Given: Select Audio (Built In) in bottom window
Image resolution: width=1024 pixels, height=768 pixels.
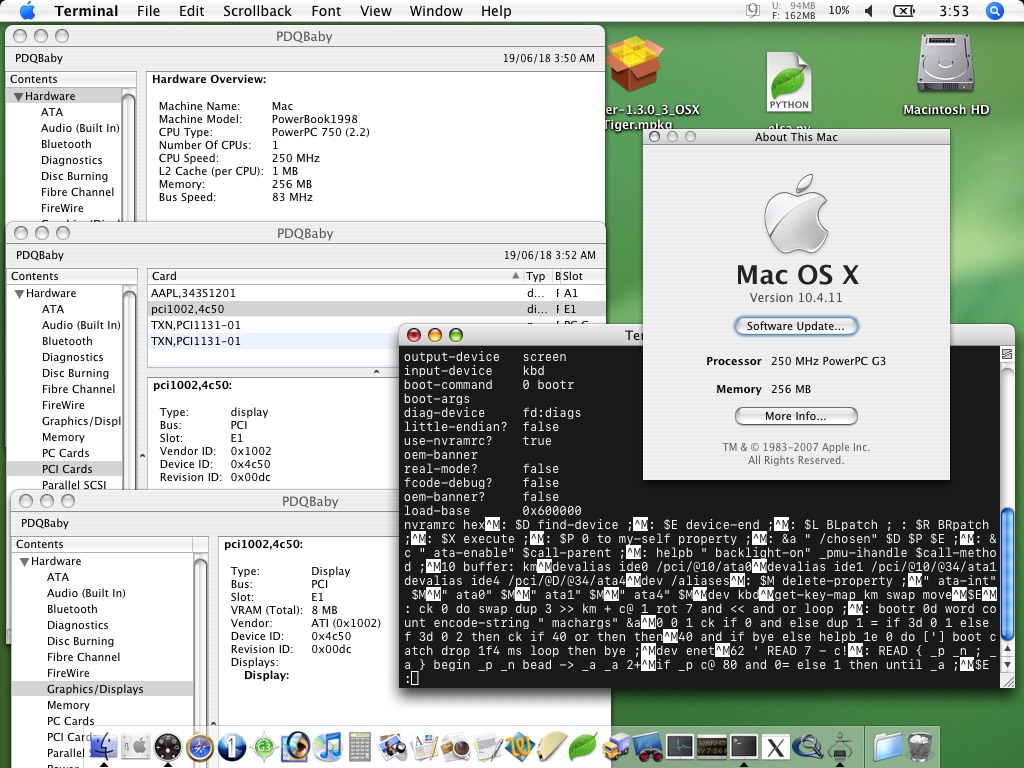Looking at the screenshot, I should (86, 593).
